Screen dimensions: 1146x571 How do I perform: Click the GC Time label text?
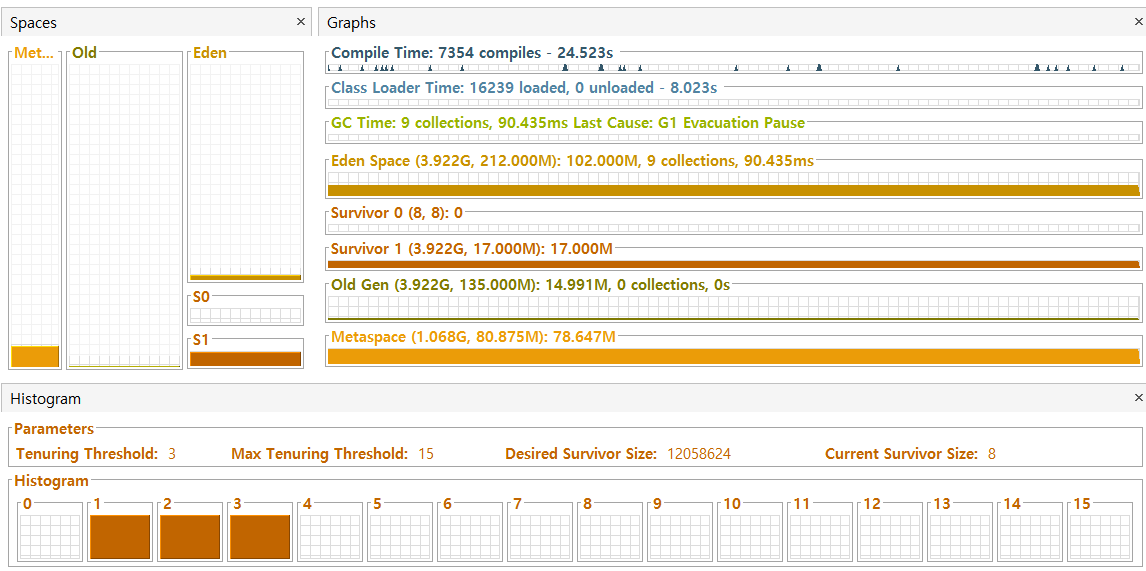[x=568, y=123]
